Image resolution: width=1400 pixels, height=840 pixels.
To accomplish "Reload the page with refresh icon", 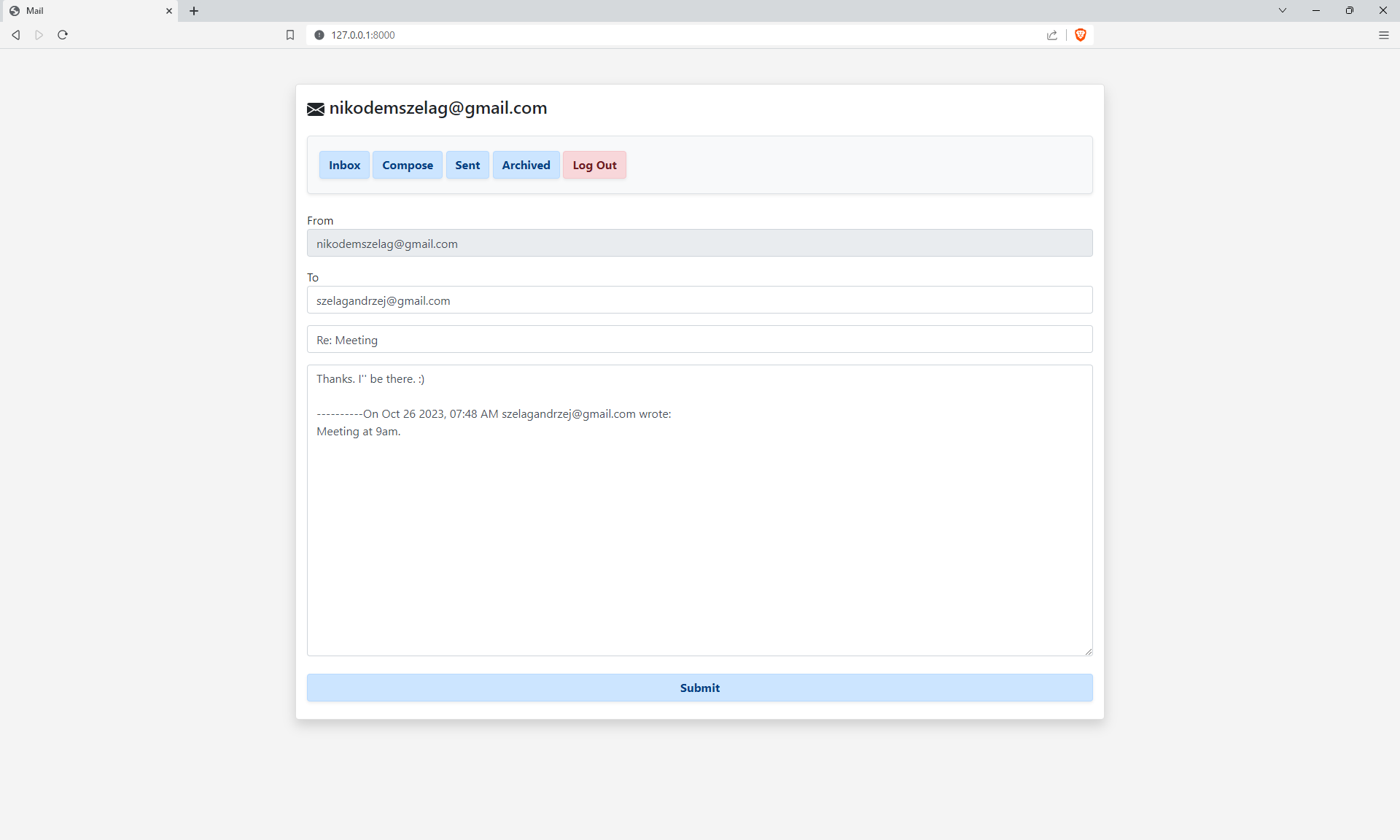I will (x=63, y=35).
